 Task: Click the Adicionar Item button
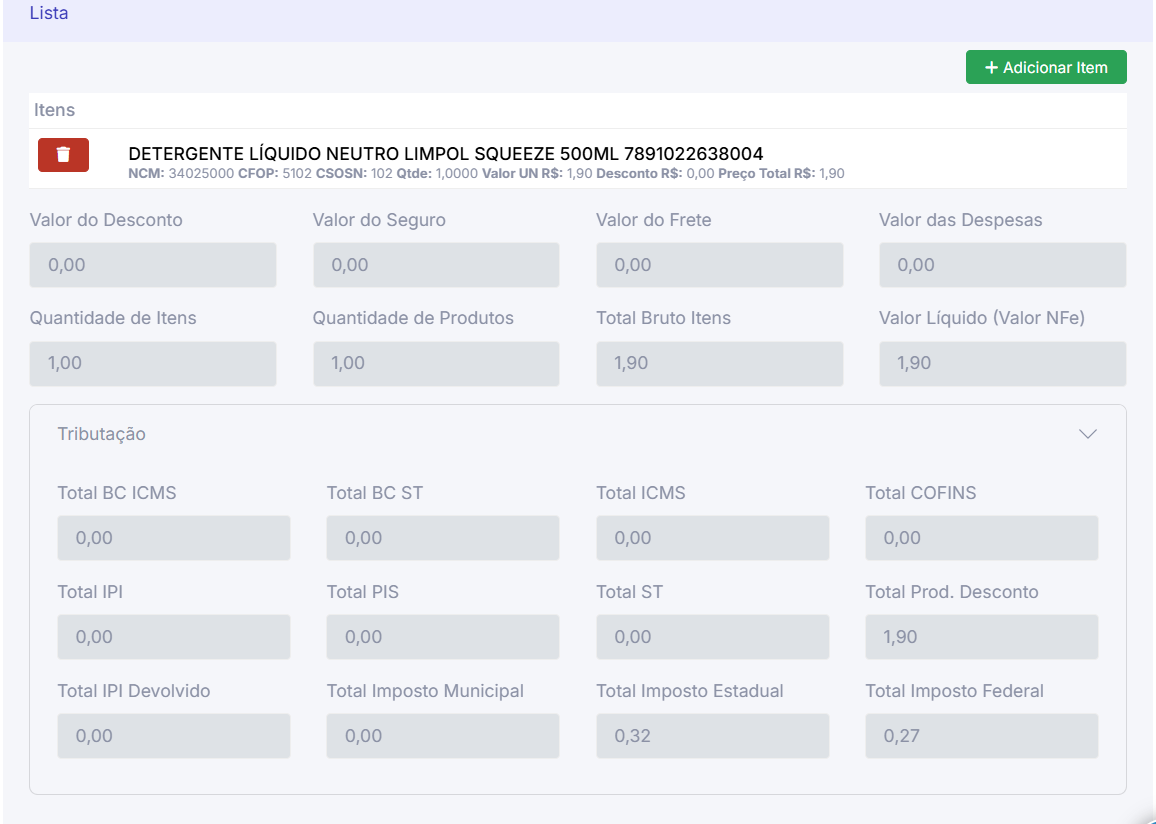(1045, 67)
